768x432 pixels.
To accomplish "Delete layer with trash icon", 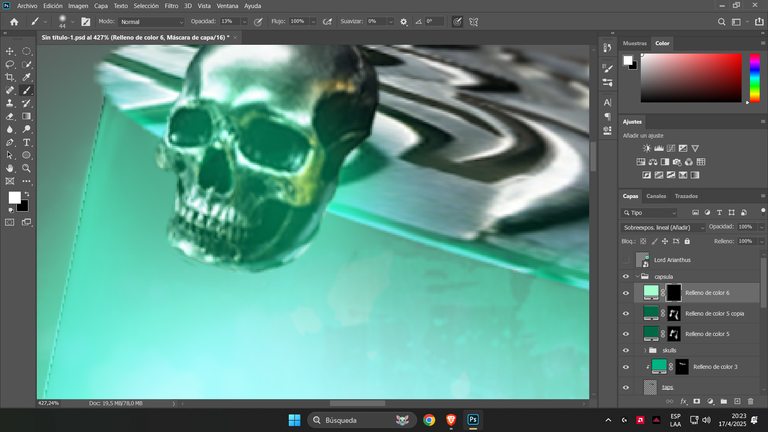I will [750, 401].
